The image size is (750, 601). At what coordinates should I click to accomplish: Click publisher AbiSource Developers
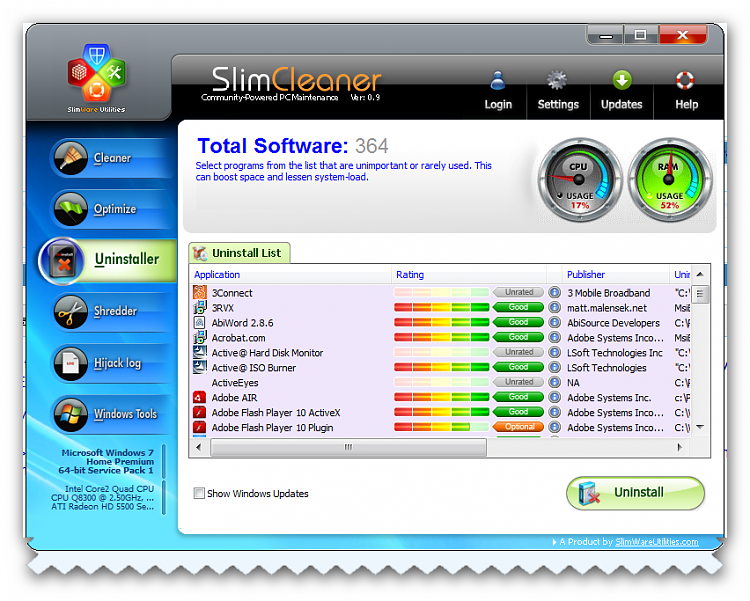(x=613, y=323)
